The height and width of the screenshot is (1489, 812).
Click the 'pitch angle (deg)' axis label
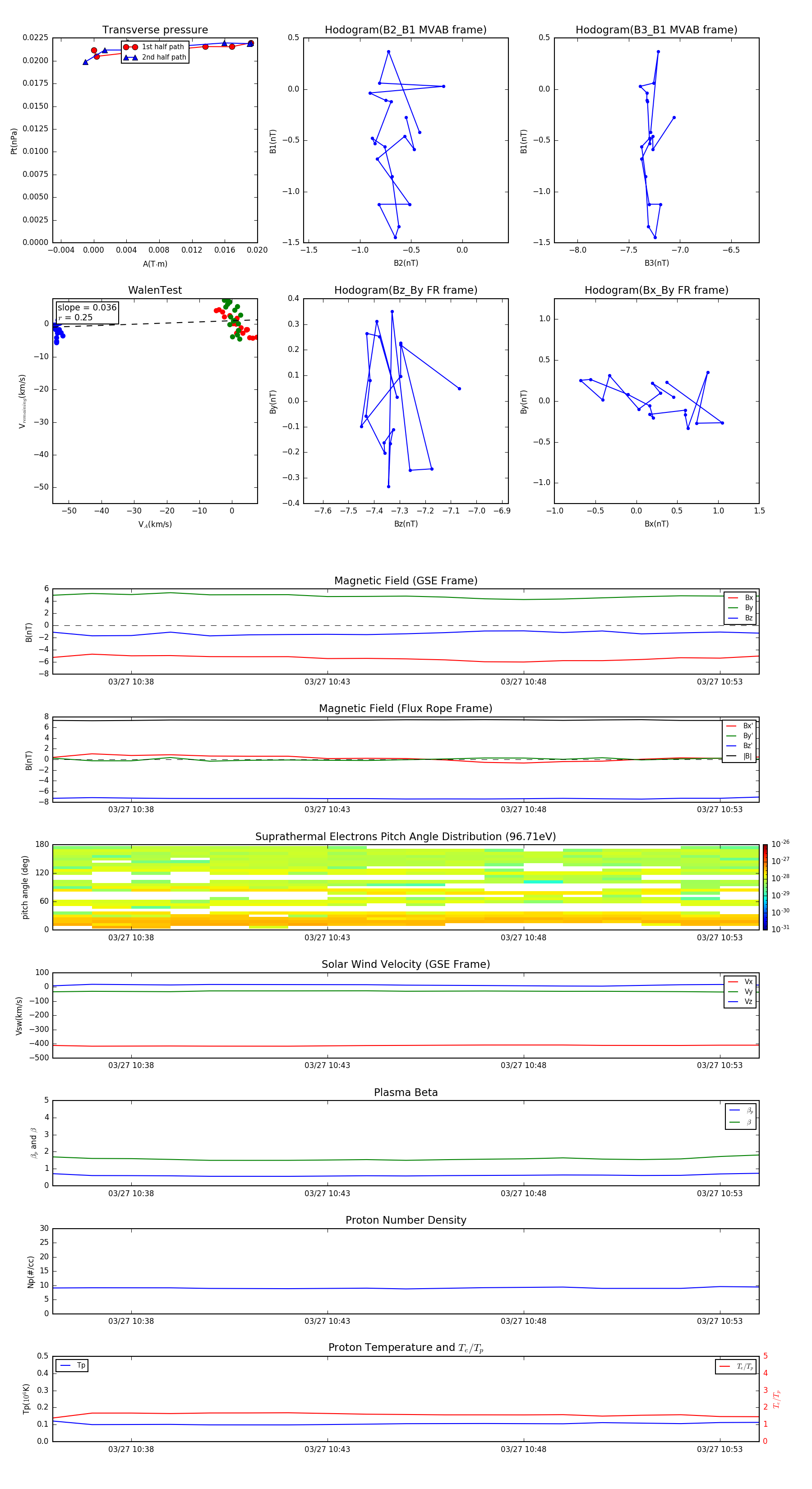point(25,887)
